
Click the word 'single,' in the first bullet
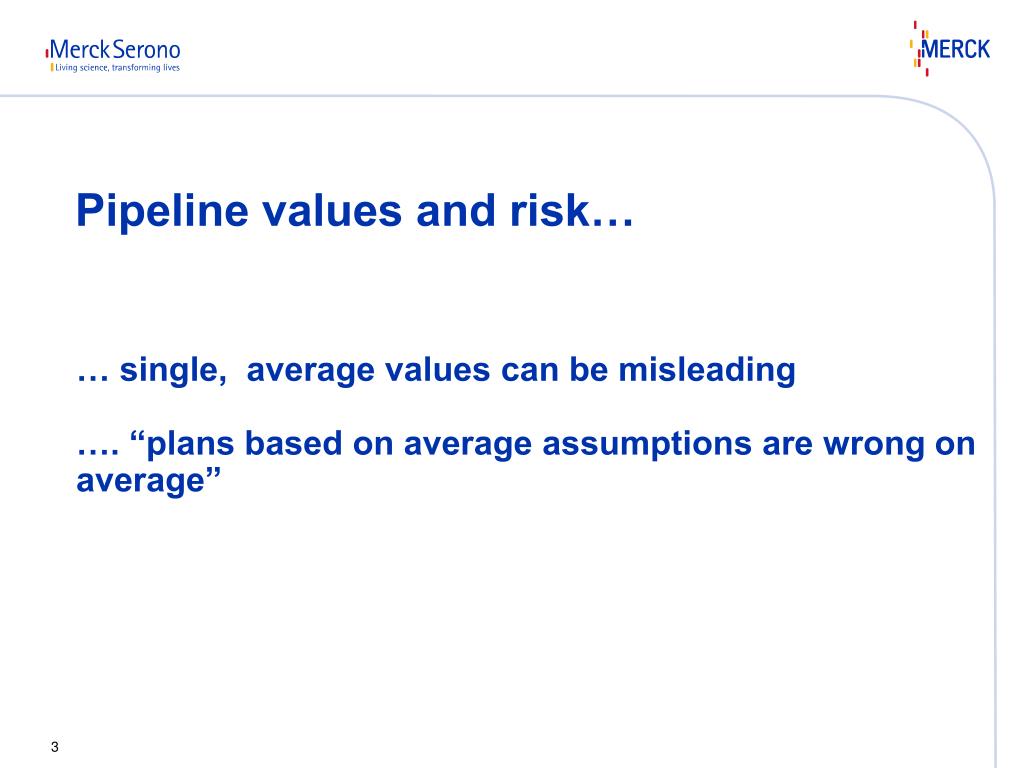click(173, 370)
